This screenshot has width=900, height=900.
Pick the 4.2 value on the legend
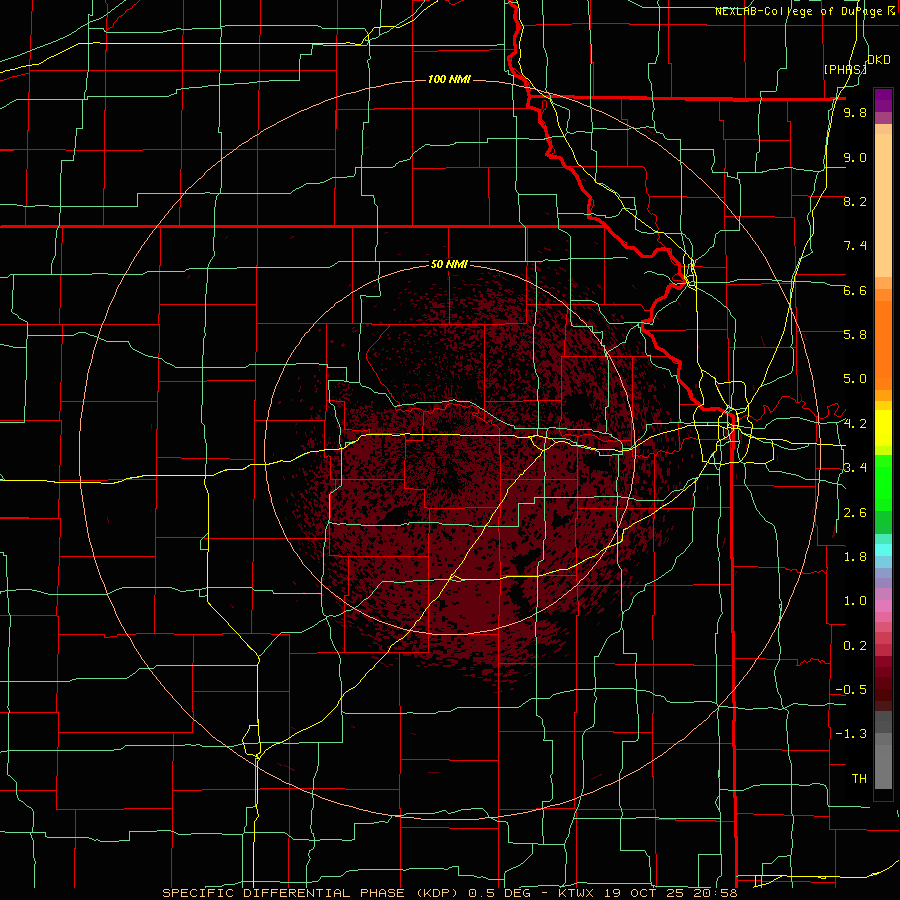click(855, 424)
